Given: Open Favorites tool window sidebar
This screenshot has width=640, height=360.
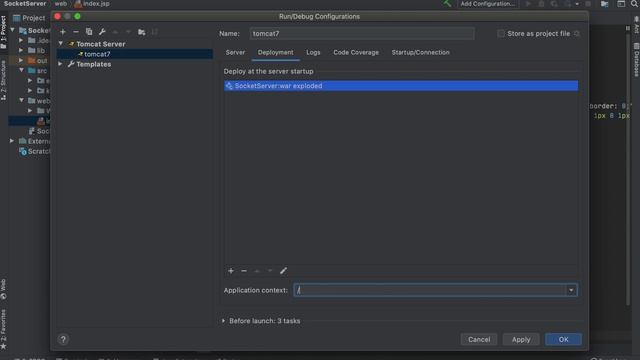Looking at the screenshot, I should point(3,329).
